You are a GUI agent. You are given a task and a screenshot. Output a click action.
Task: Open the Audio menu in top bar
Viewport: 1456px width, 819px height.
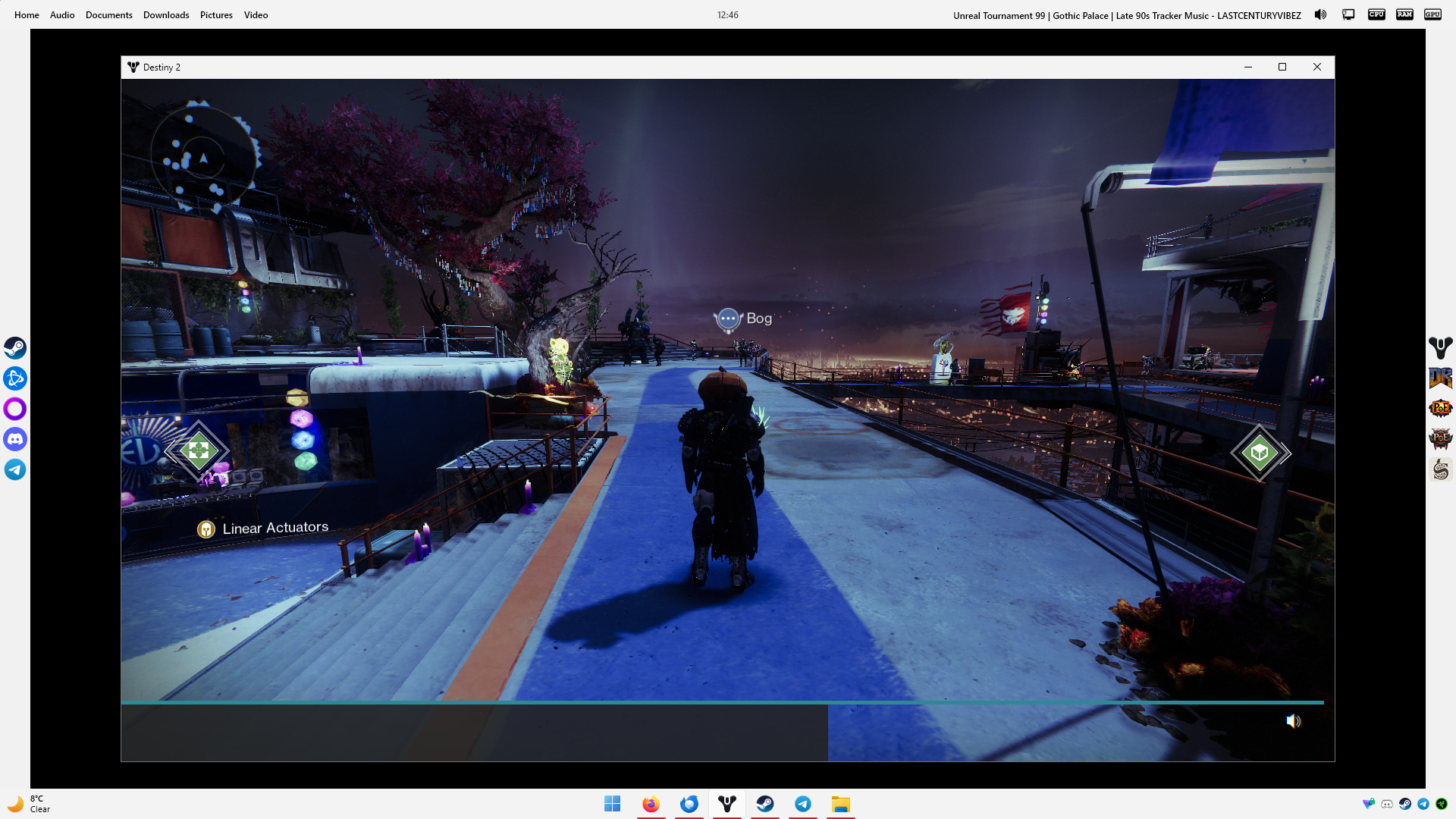(x=62, y=15)
